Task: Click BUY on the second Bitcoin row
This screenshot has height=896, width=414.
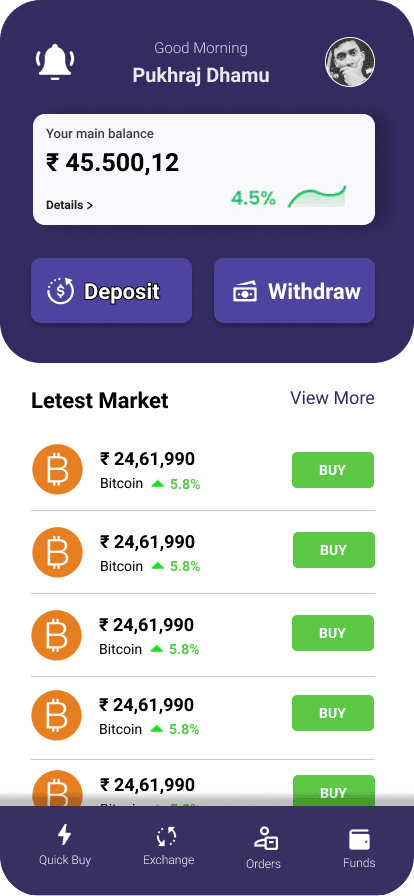Action: (x=334, y=550)
